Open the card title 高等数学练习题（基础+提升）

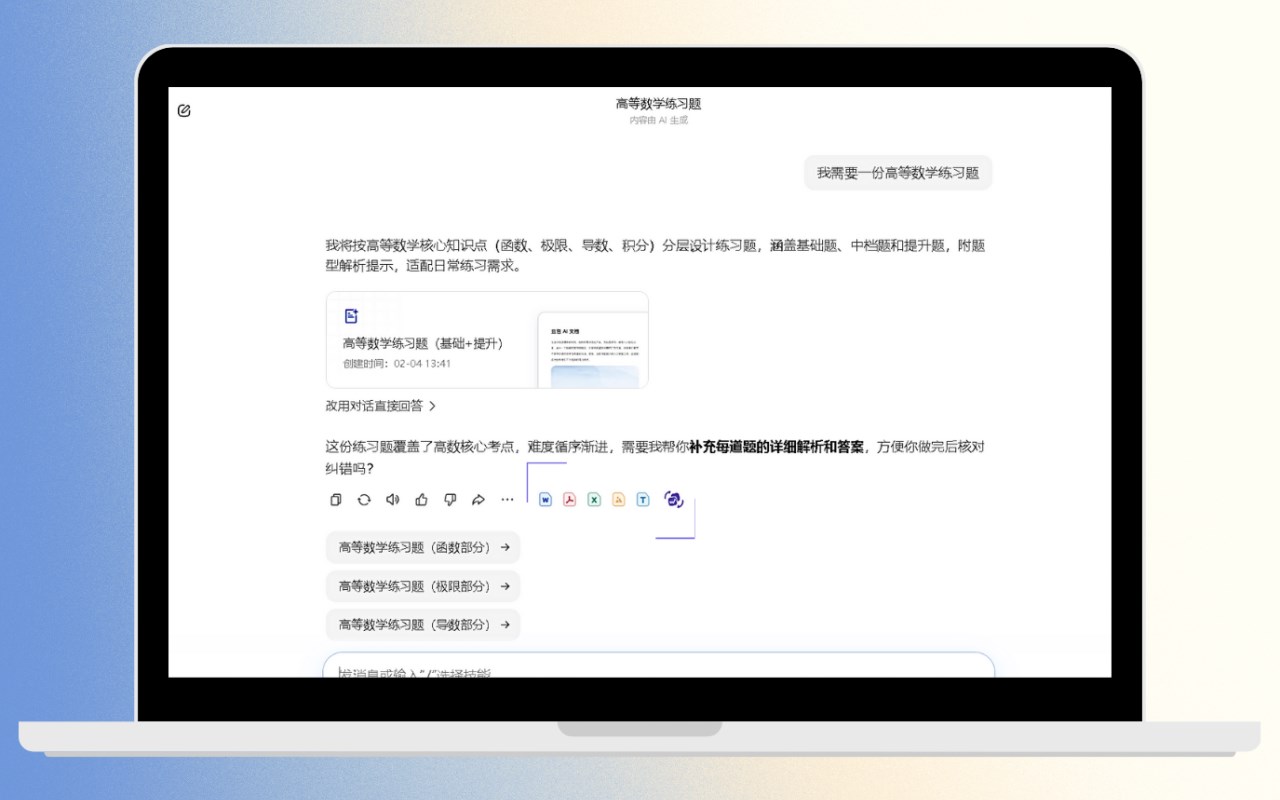(423, 344)
